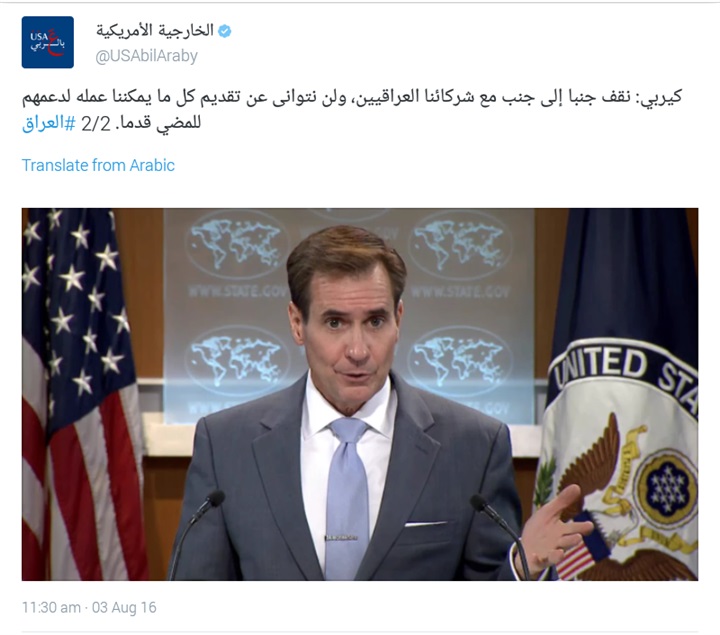Click the 11:30 am timestamp
720x635 pixels.
51,607
